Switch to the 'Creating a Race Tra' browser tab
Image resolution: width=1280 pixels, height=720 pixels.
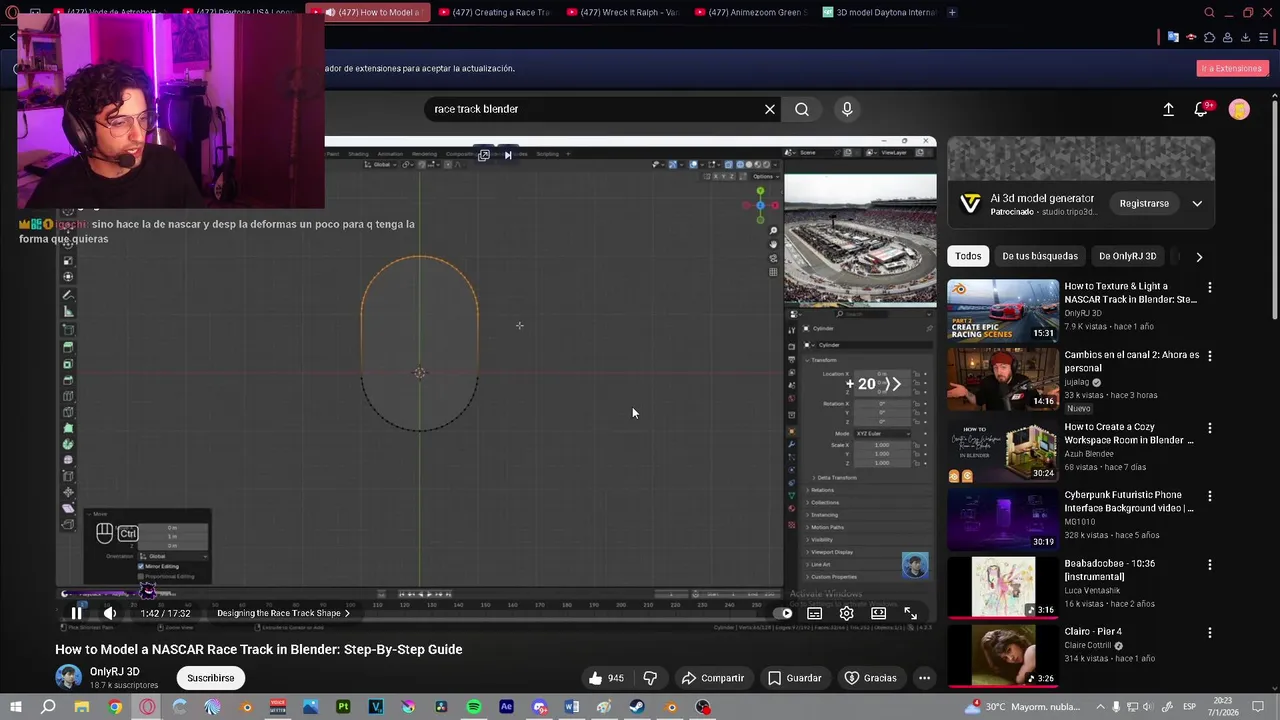coord(495,12)
